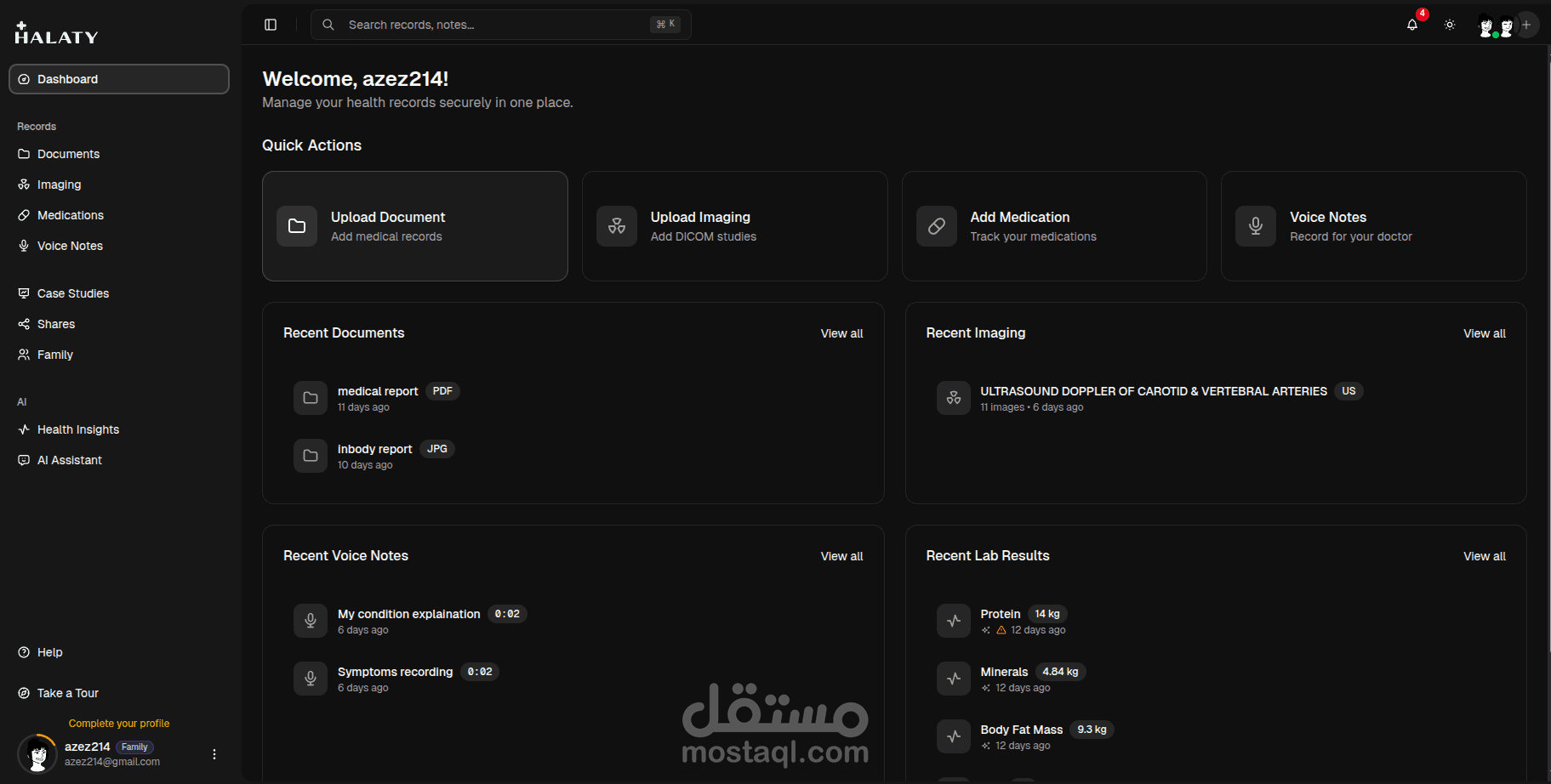This screenshot has height=784, width=1551.
Task: Click the microphone icon in Voice Notes card
Action: pyautogui.click(x=1256, y=226)
